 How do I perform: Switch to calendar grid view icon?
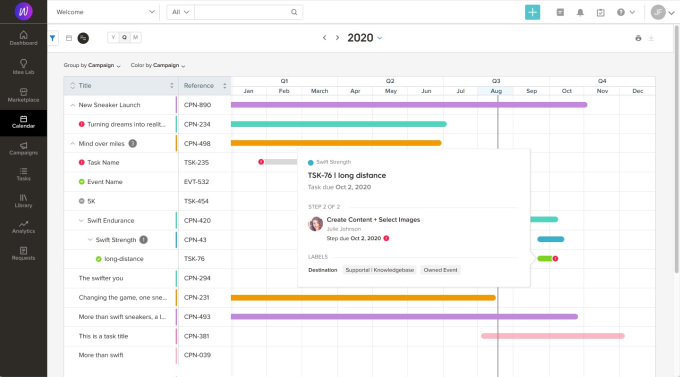tap(69, 38)
